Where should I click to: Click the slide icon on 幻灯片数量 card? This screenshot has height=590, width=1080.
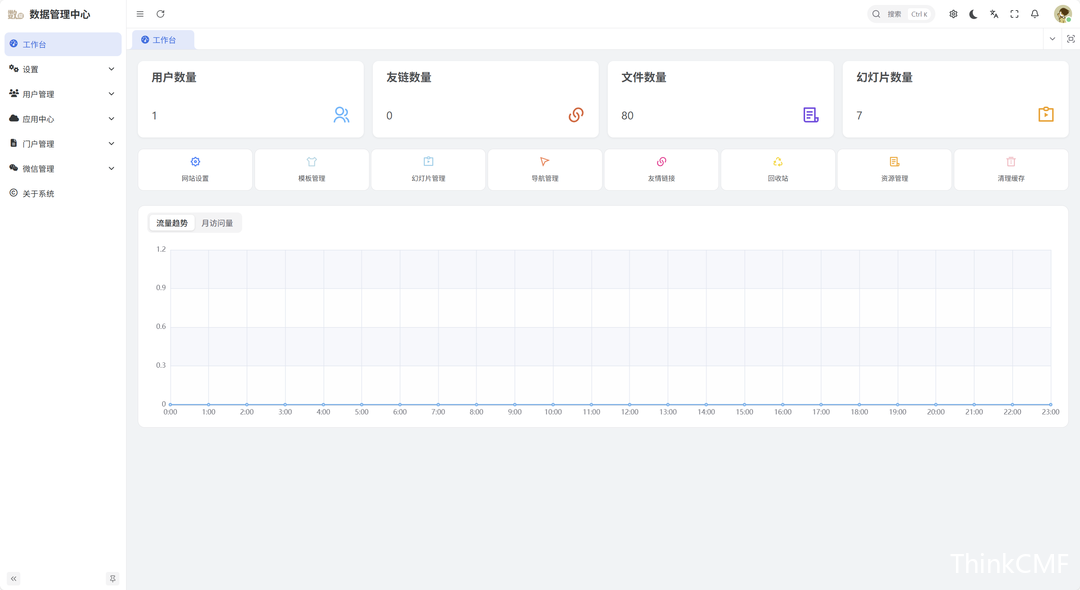tap(1046, 114)
